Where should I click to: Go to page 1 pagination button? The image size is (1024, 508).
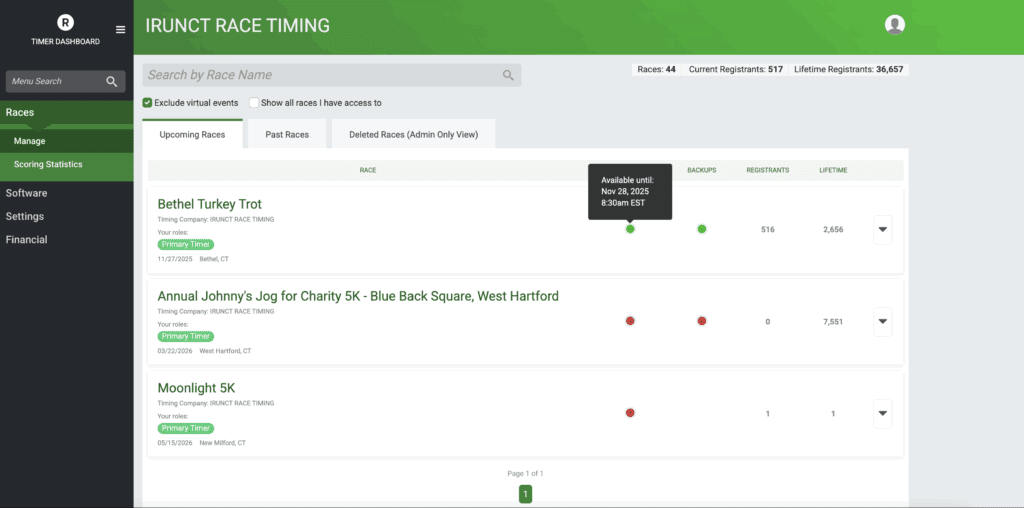click(526, 494)
